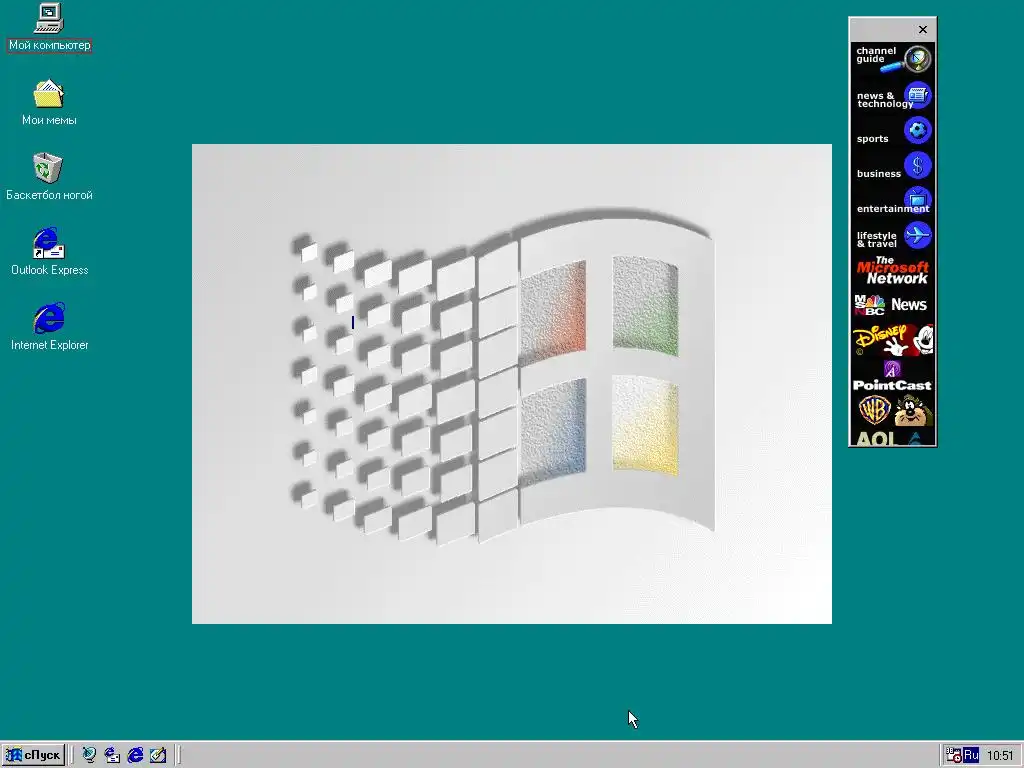Open the Disney channel
The height and width of the screenshot is (768, 1024).
pos(893,340)
